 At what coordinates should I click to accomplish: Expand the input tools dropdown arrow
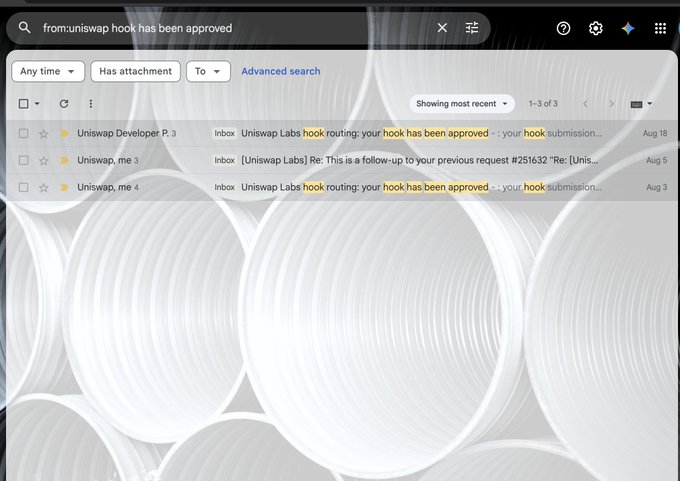[650, 104]
